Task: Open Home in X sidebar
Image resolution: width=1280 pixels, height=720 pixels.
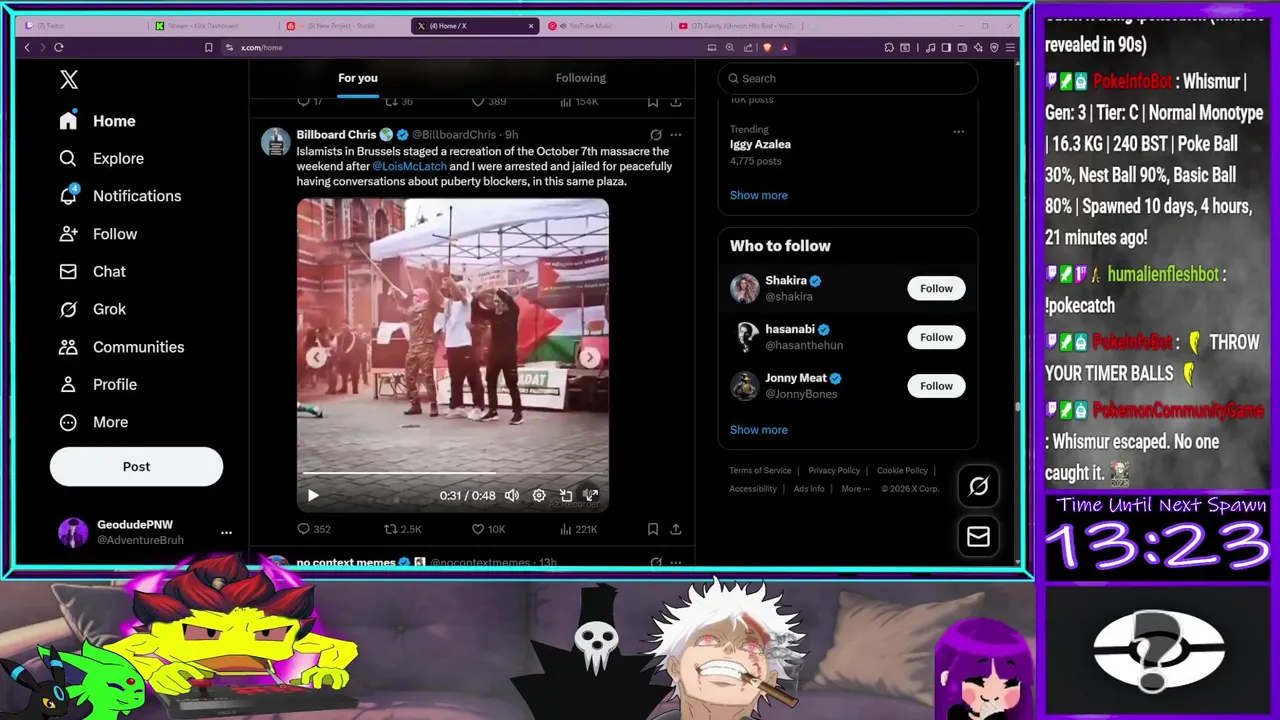Action: point(97,121)
